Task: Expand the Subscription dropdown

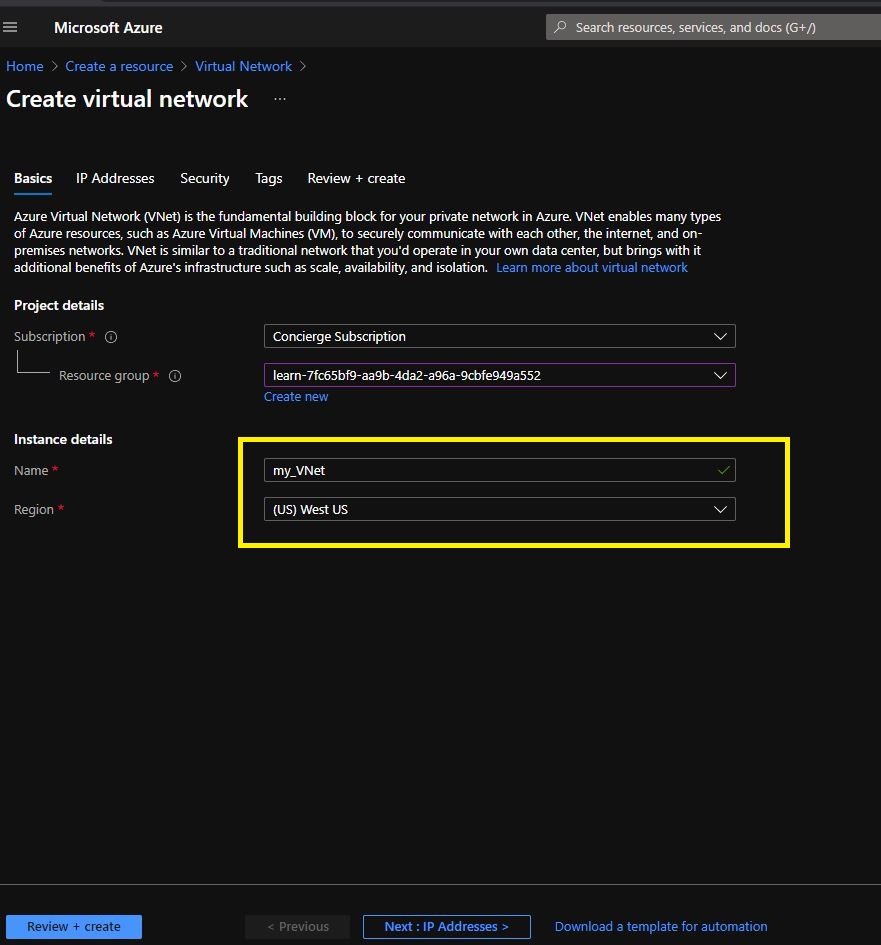Action: coord(500,336)
